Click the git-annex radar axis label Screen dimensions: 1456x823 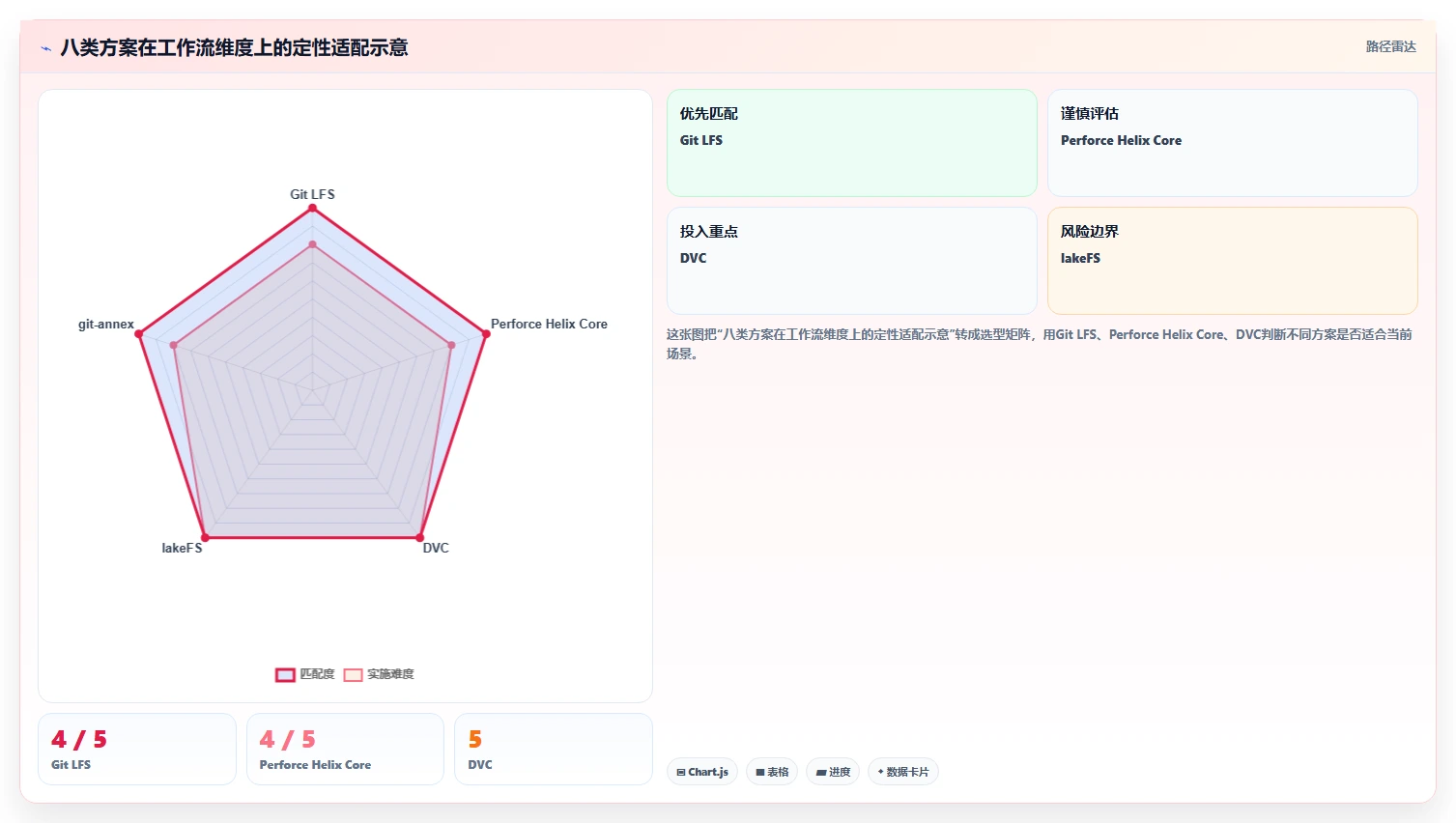coord(106,324)
